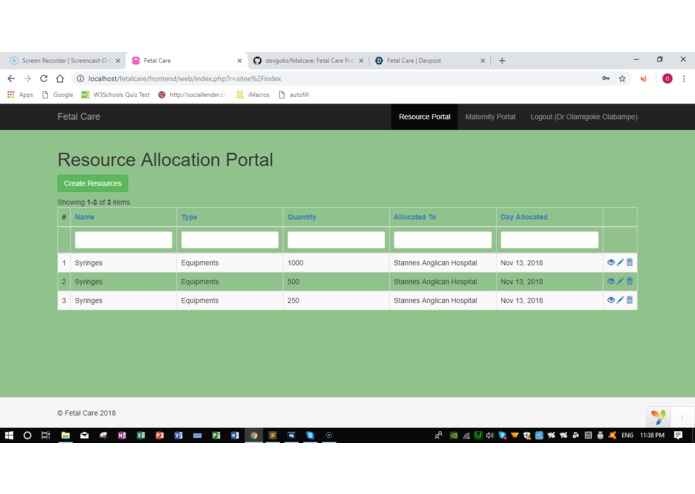Open the Apps bookmarks shortcut
695x494 pixels.
(x=20, y=94)
